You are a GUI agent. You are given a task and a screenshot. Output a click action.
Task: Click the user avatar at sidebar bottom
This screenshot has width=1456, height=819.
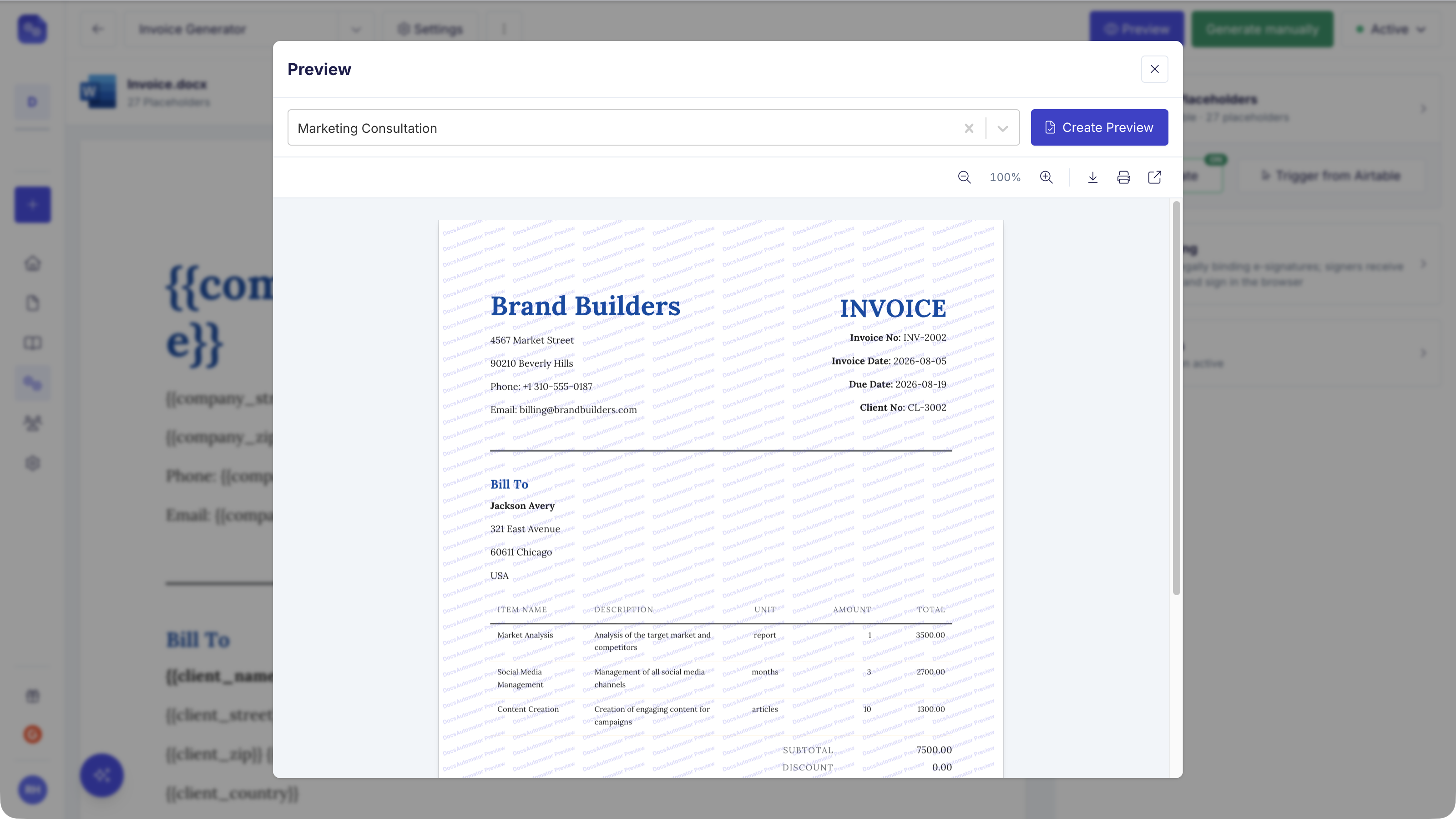[x=33, y=789]
